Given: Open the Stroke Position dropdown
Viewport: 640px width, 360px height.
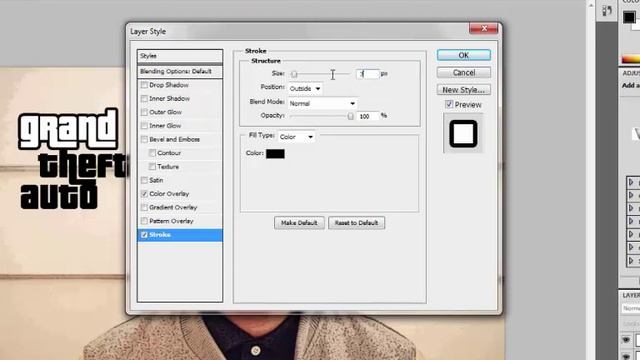Looking at the screenshot, I should pos(305,89).
